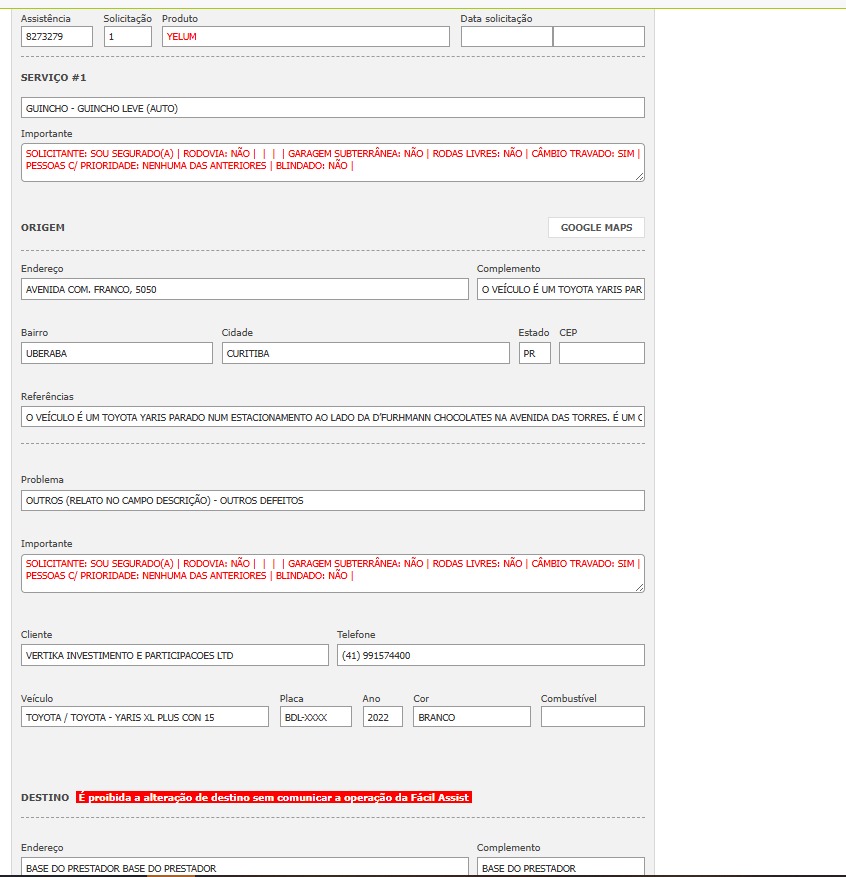Click the DESTINO section heading
The image size is (846, 877).
pos(45,798)
